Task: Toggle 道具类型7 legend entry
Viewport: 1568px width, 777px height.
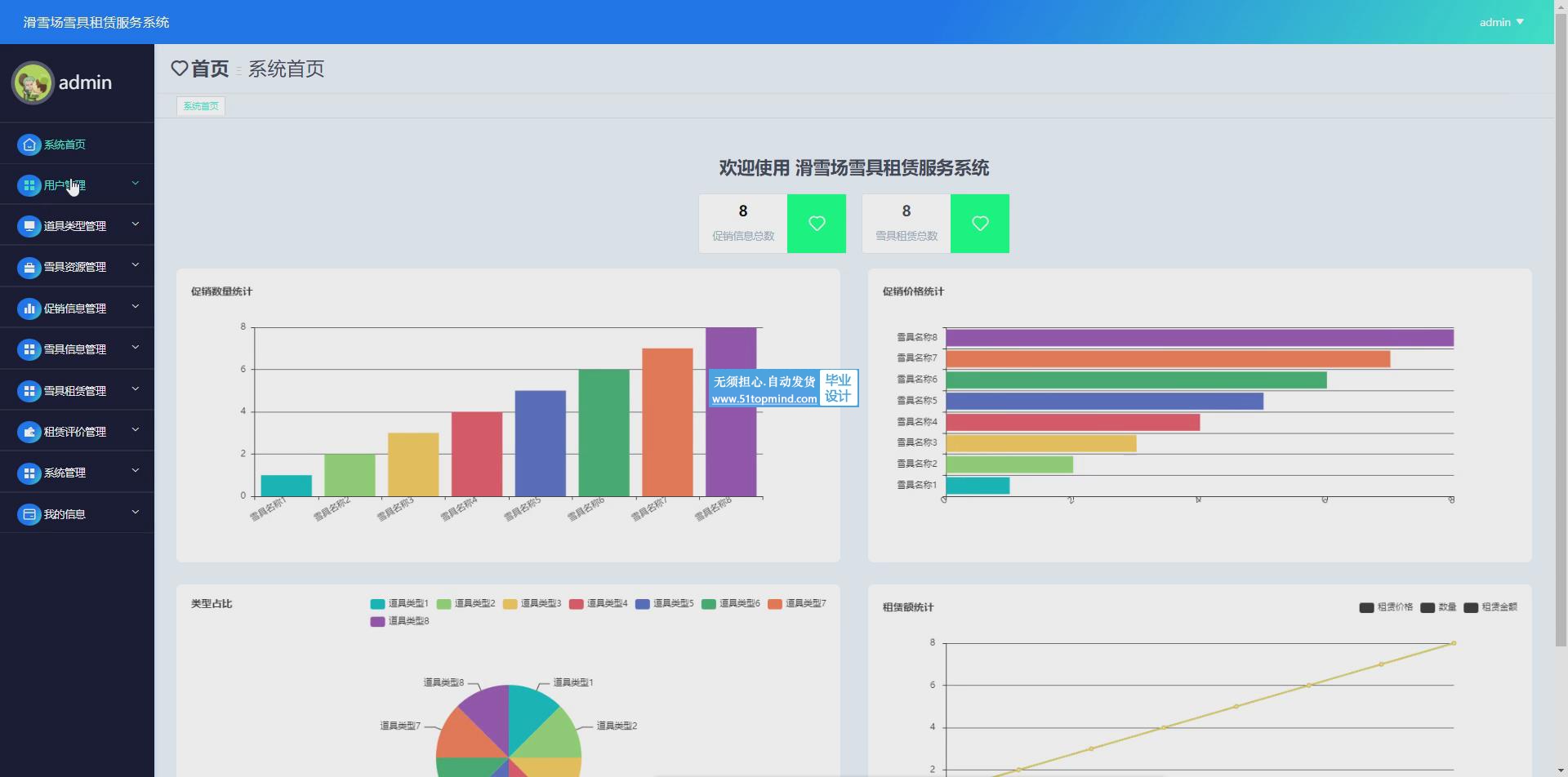Action: pyautogui.click(x=796, y=604)
